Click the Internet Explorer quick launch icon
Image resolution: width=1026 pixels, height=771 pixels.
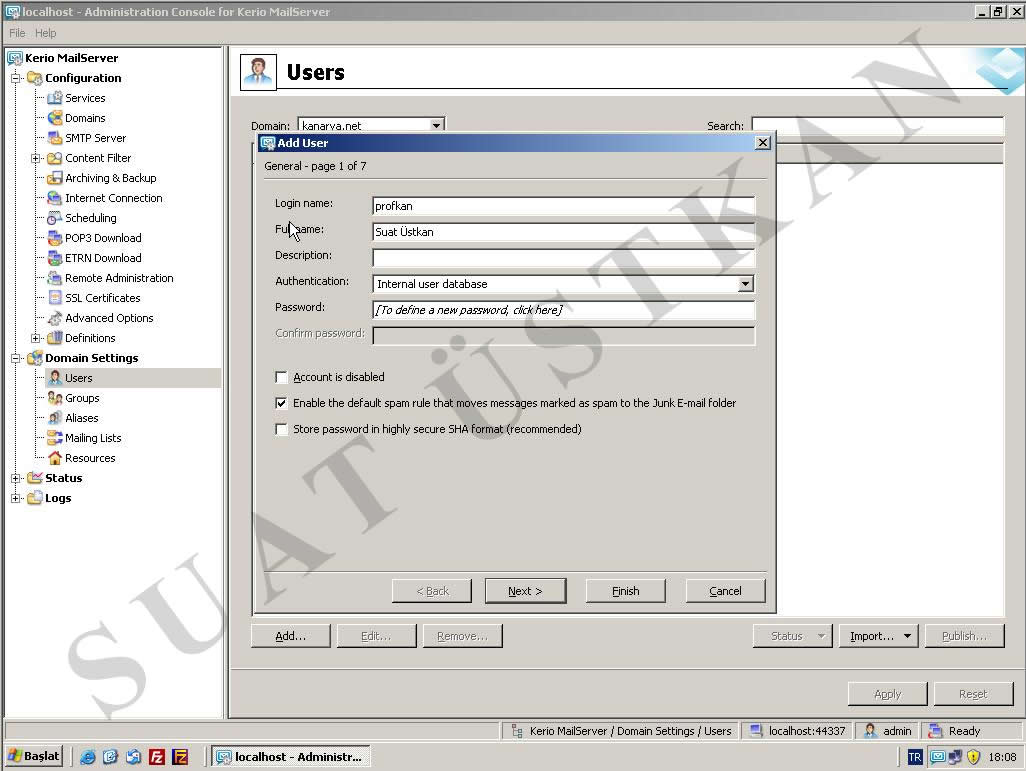click(x=88, y=757)
